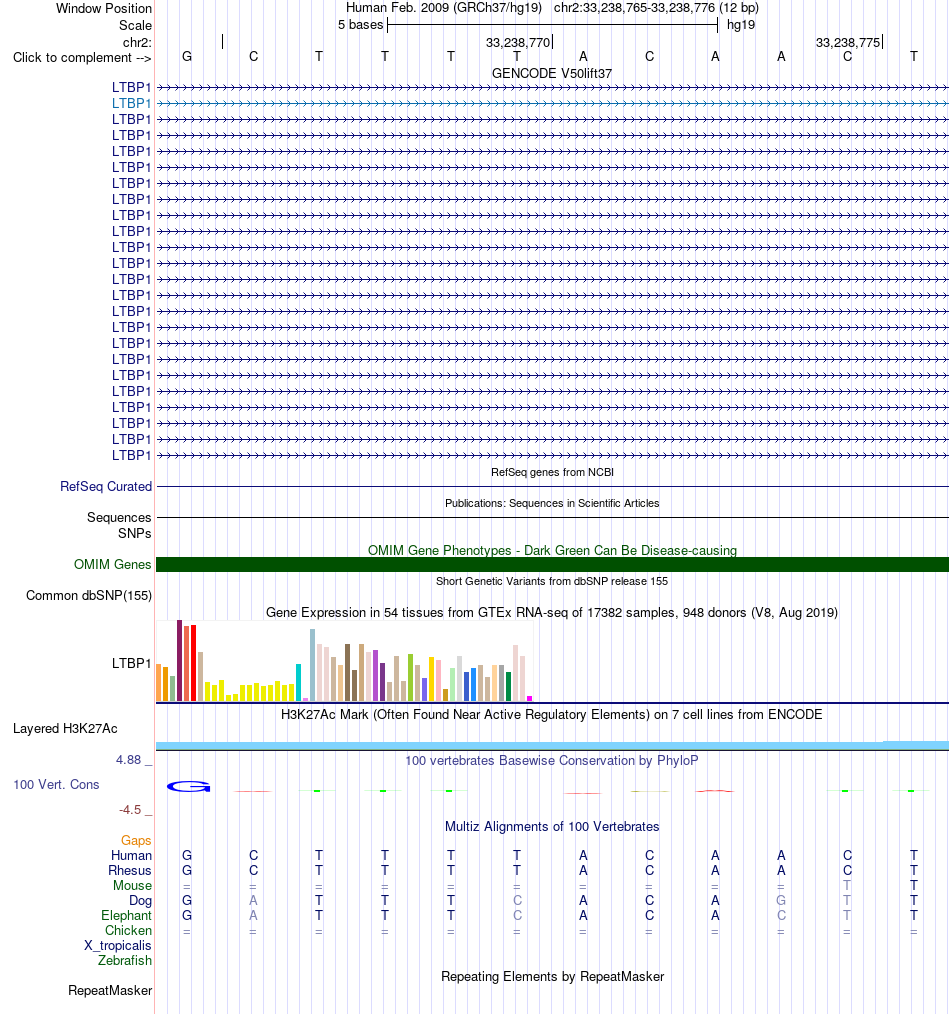Click the 4.88 PhyloP upper scale value
This screenshot has width=950, height=1014.
(129, 760)
